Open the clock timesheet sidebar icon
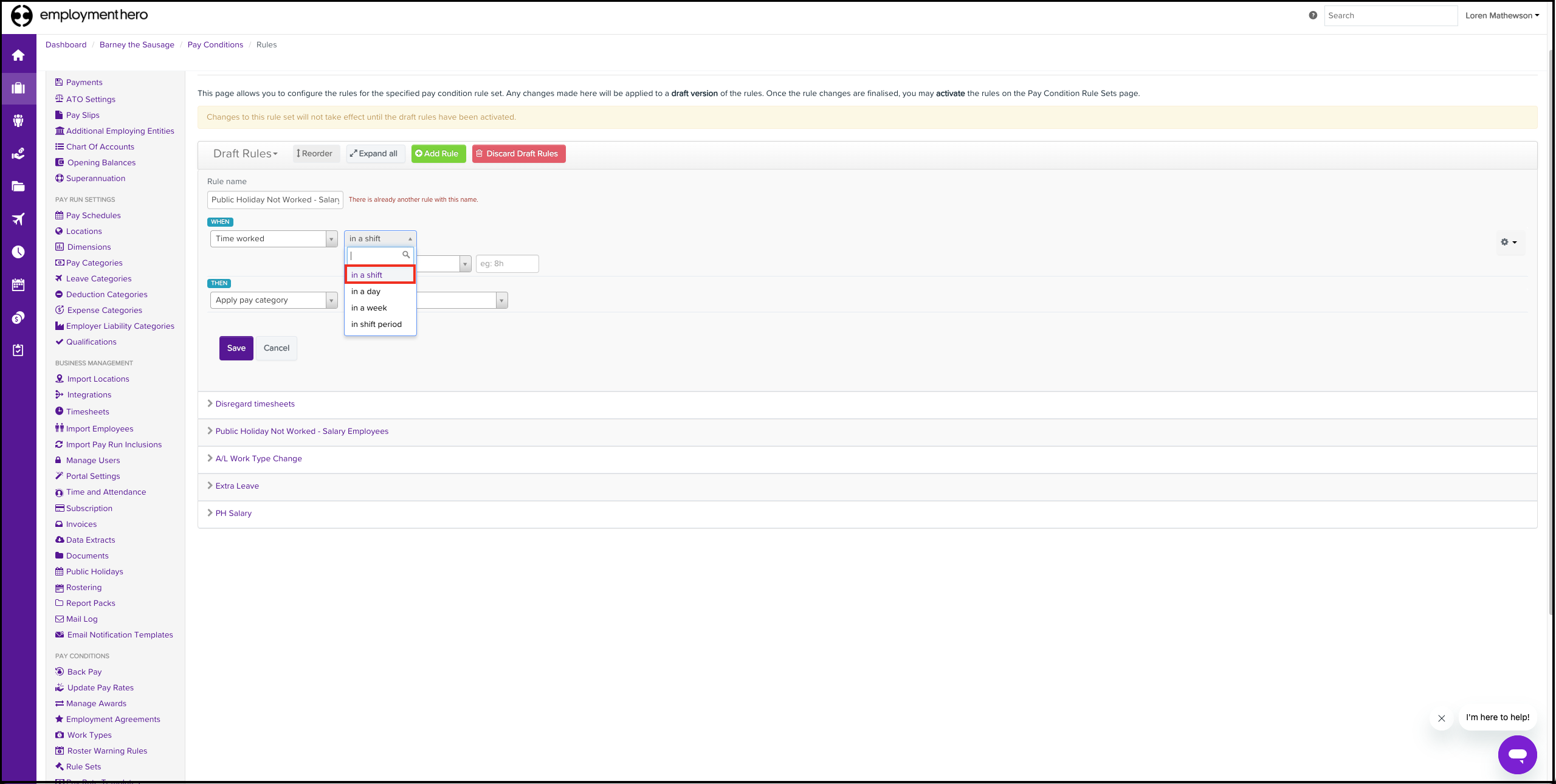This screenshot has width=1556, height=784. click(x=18, y=252)
